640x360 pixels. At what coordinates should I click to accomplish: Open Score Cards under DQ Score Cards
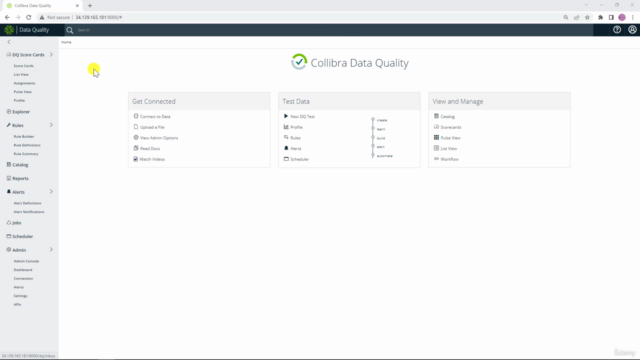click(24, 66)
